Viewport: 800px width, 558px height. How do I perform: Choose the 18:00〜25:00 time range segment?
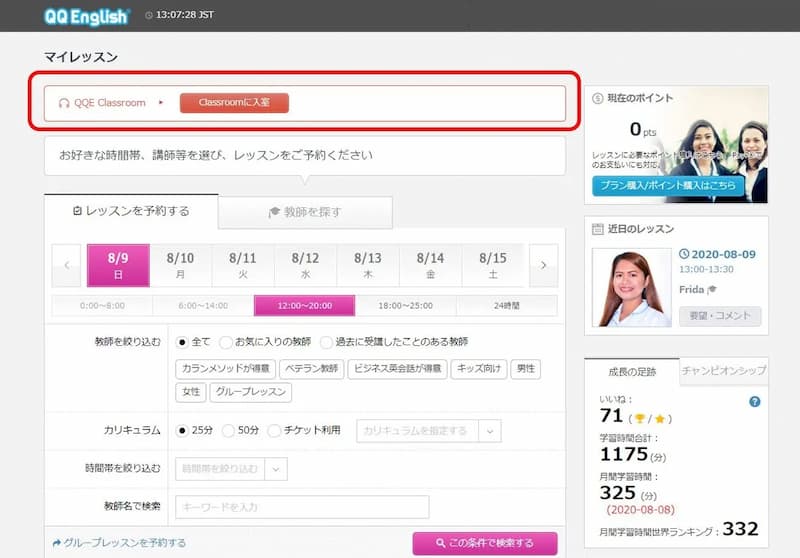coord(406,306)
